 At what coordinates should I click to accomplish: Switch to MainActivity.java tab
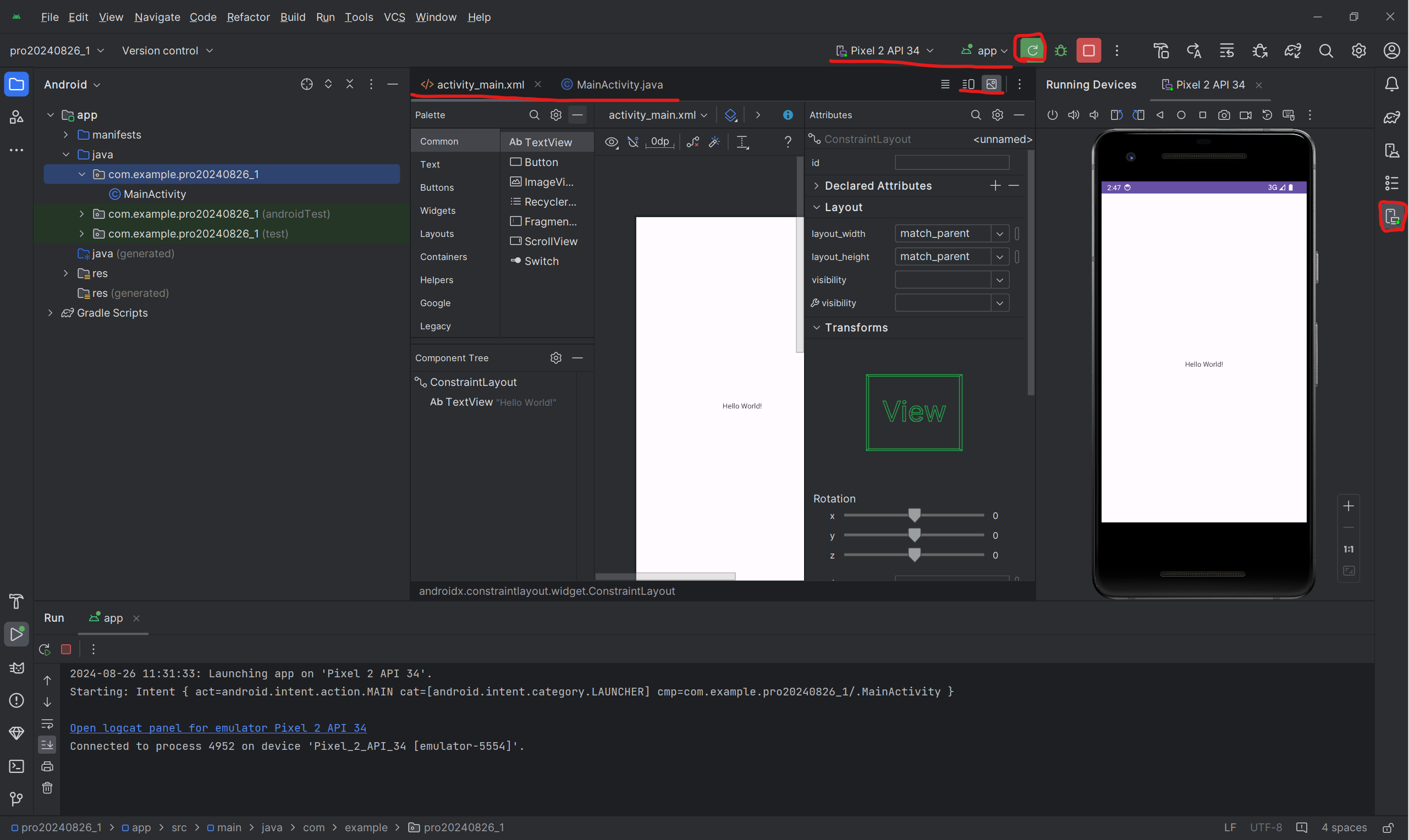619,84
